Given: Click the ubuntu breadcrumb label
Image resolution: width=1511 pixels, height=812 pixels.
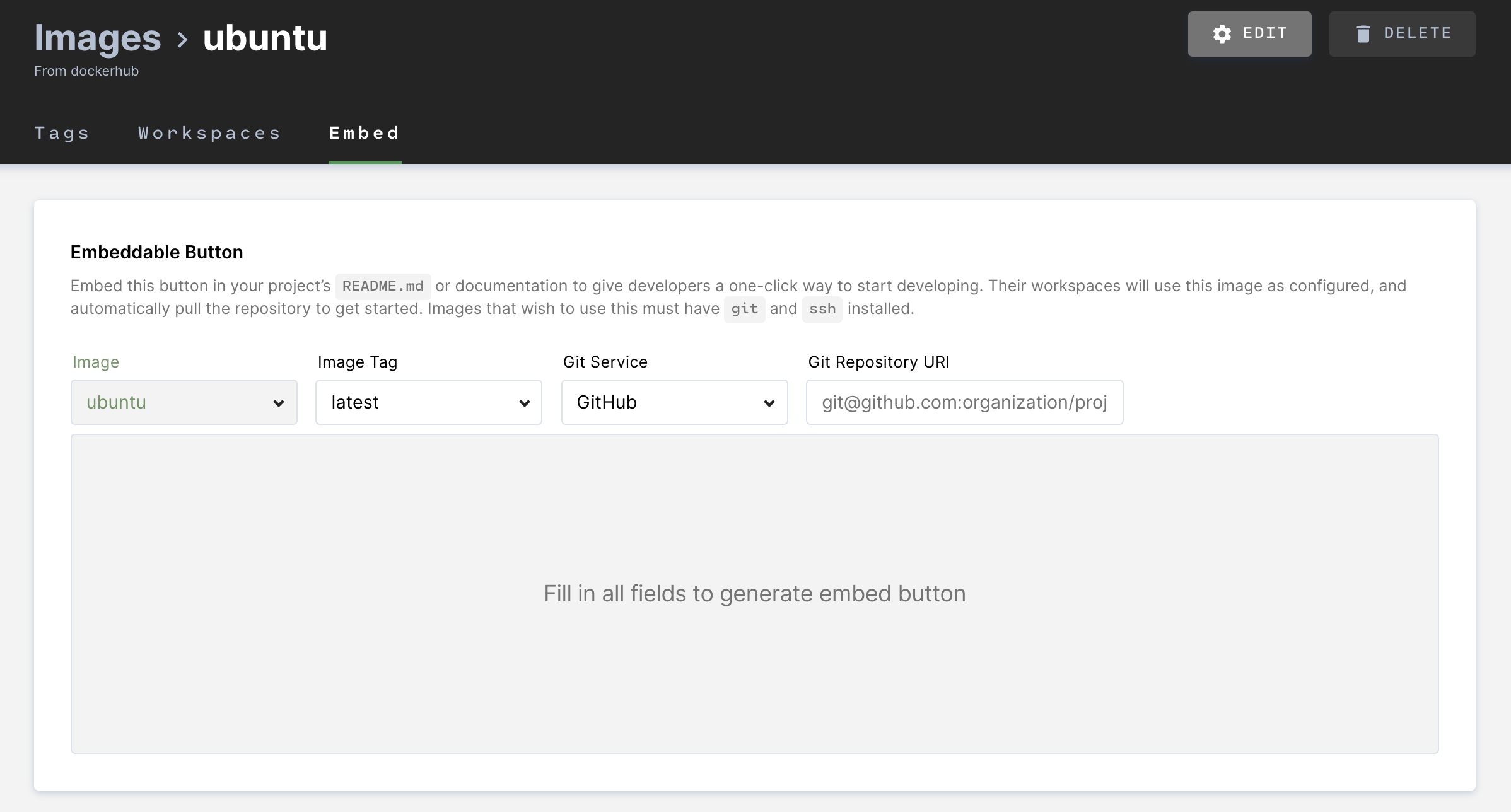Looking at the screenshot, I should pyautogui.click(x=264, y=38).
